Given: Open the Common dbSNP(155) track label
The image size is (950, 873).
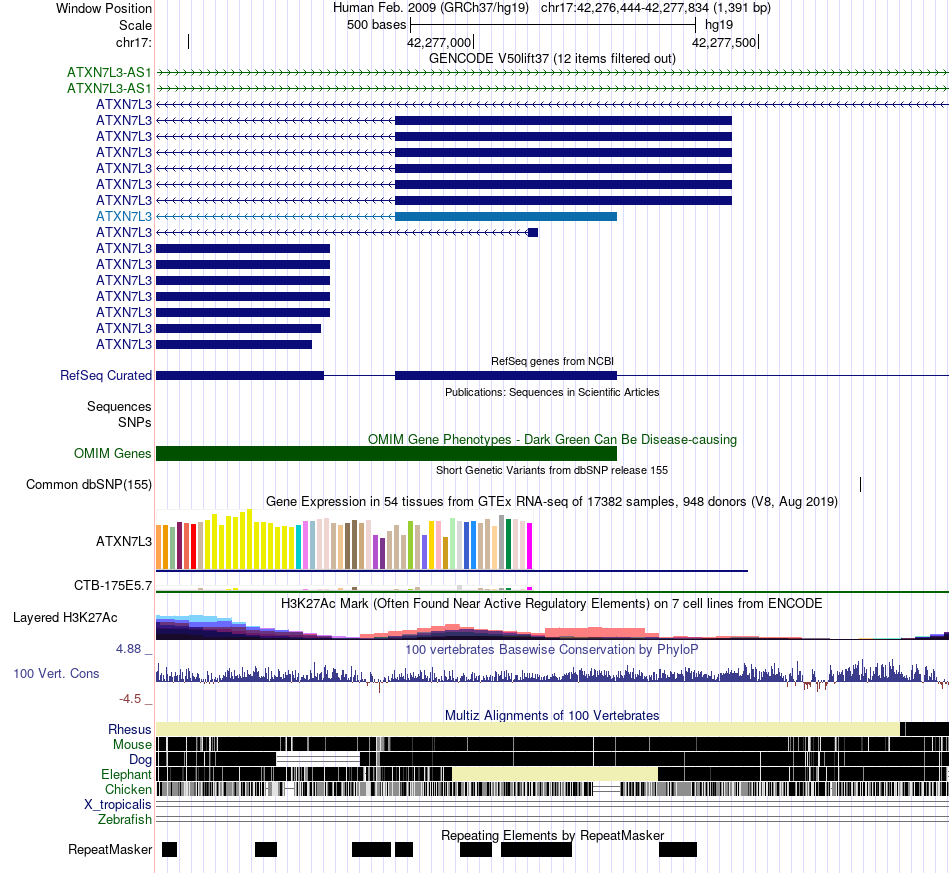Looking at the screenshot, I should [89, 485].
